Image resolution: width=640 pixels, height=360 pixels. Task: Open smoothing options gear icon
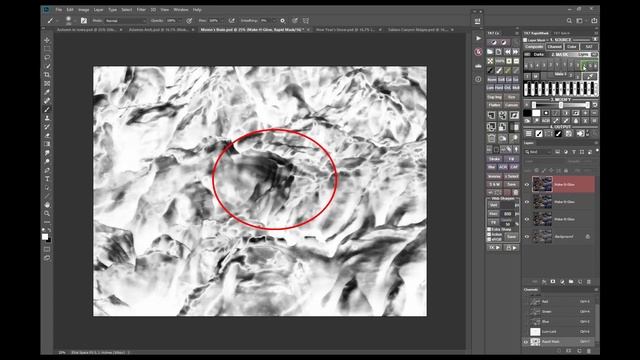[x=282, y=20]
